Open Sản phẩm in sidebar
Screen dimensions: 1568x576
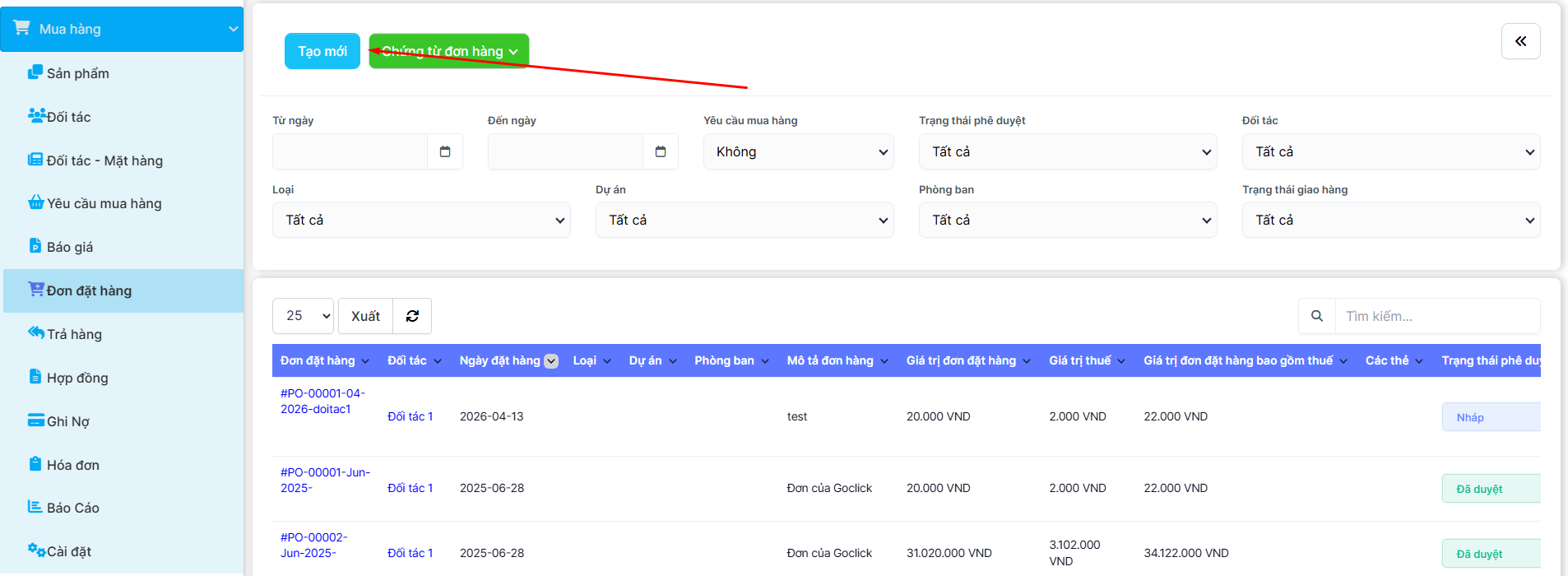(x=77, y=73)
